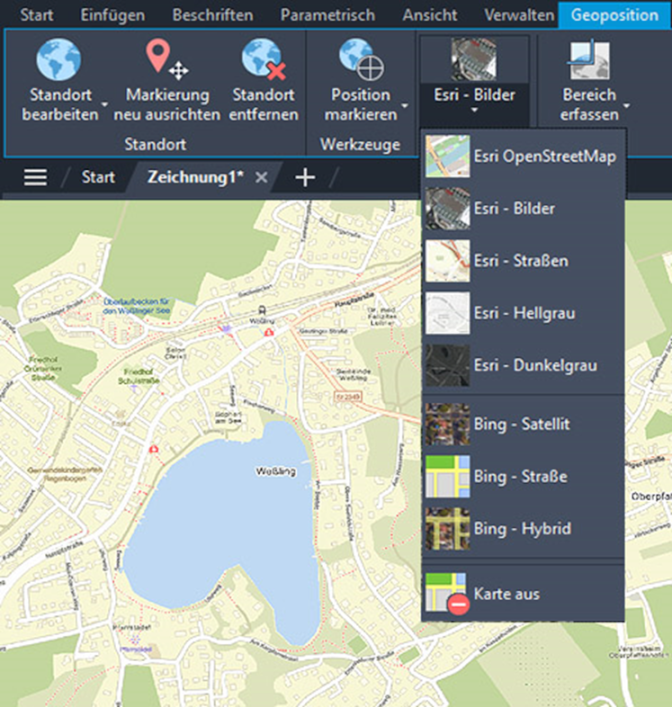Click the Position markieren globe icon
Image resolution: width=672 pixels, height=707 pixels.
tap(360, 60)
